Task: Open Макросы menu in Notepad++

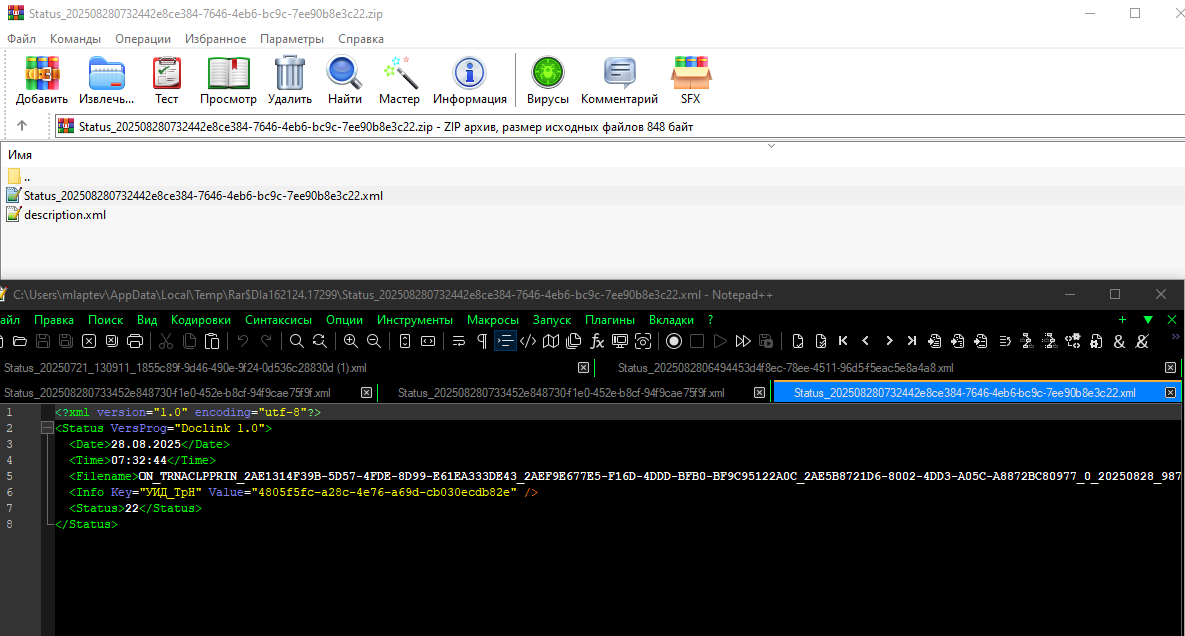Action: pos(493,320)
